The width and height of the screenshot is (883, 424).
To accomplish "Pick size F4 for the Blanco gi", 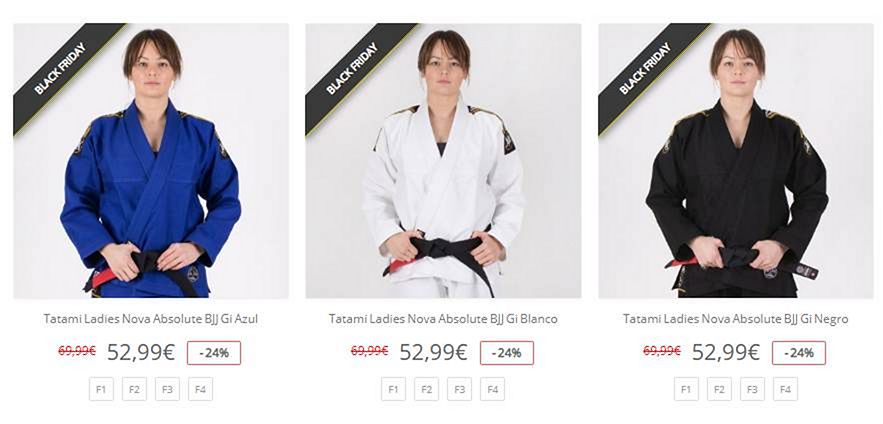I will (493, 389).
